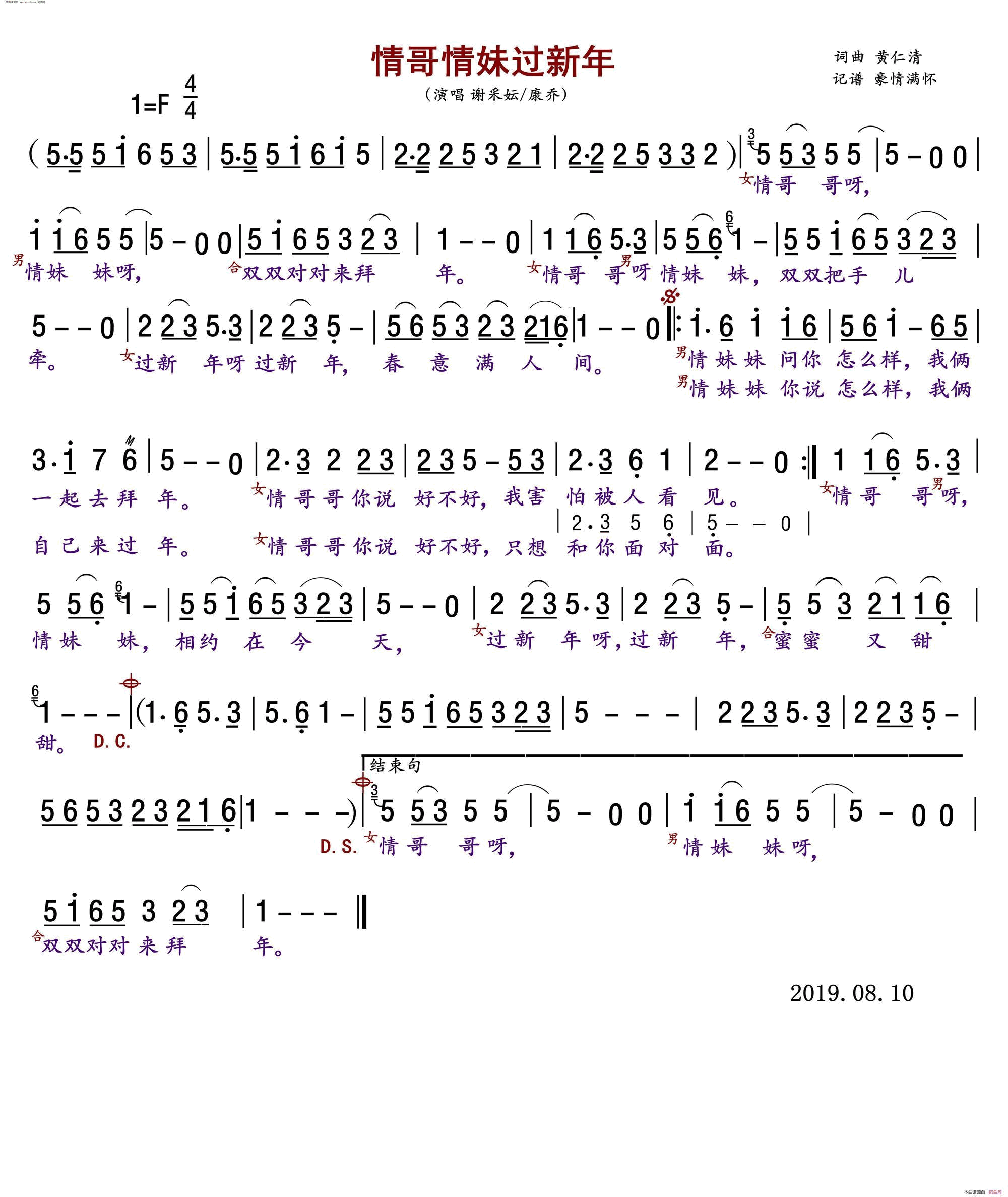Click the date 2019.08.10
The width and height of the screenshot is (1008, 1197).
click(x=851, y=993)
